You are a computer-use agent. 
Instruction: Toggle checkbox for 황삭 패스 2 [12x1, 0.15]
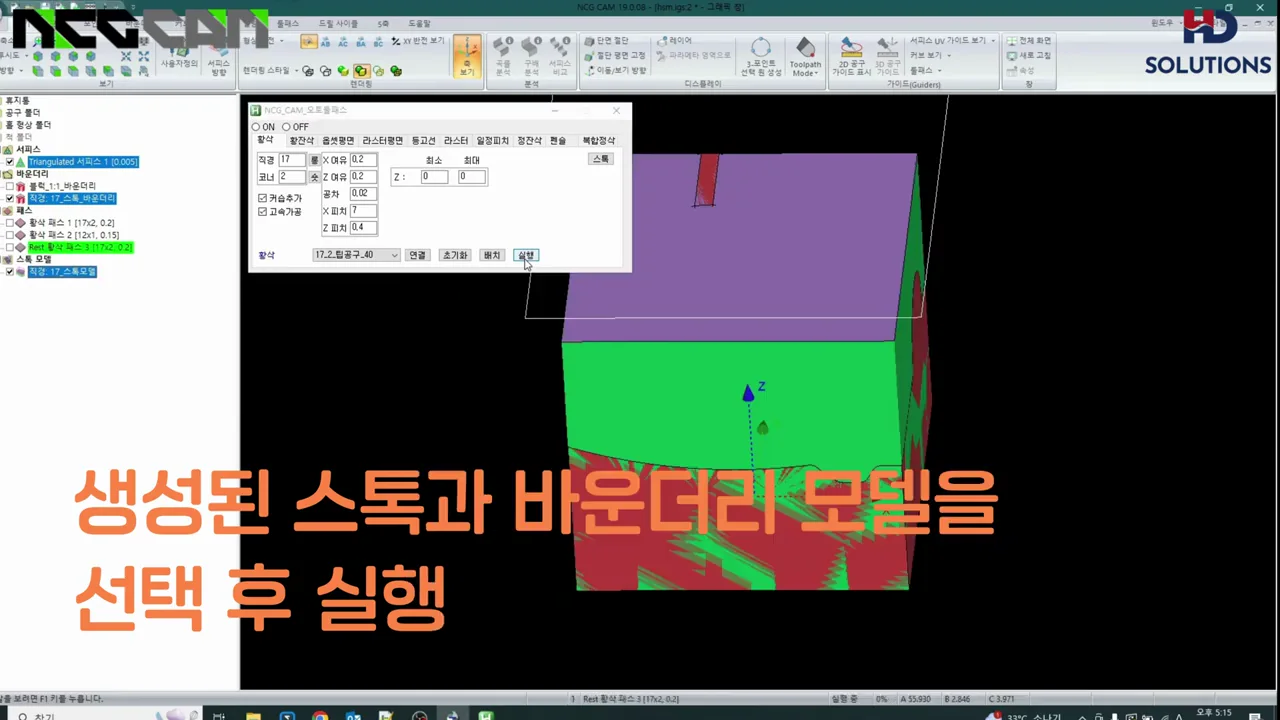tap(10, 235)
